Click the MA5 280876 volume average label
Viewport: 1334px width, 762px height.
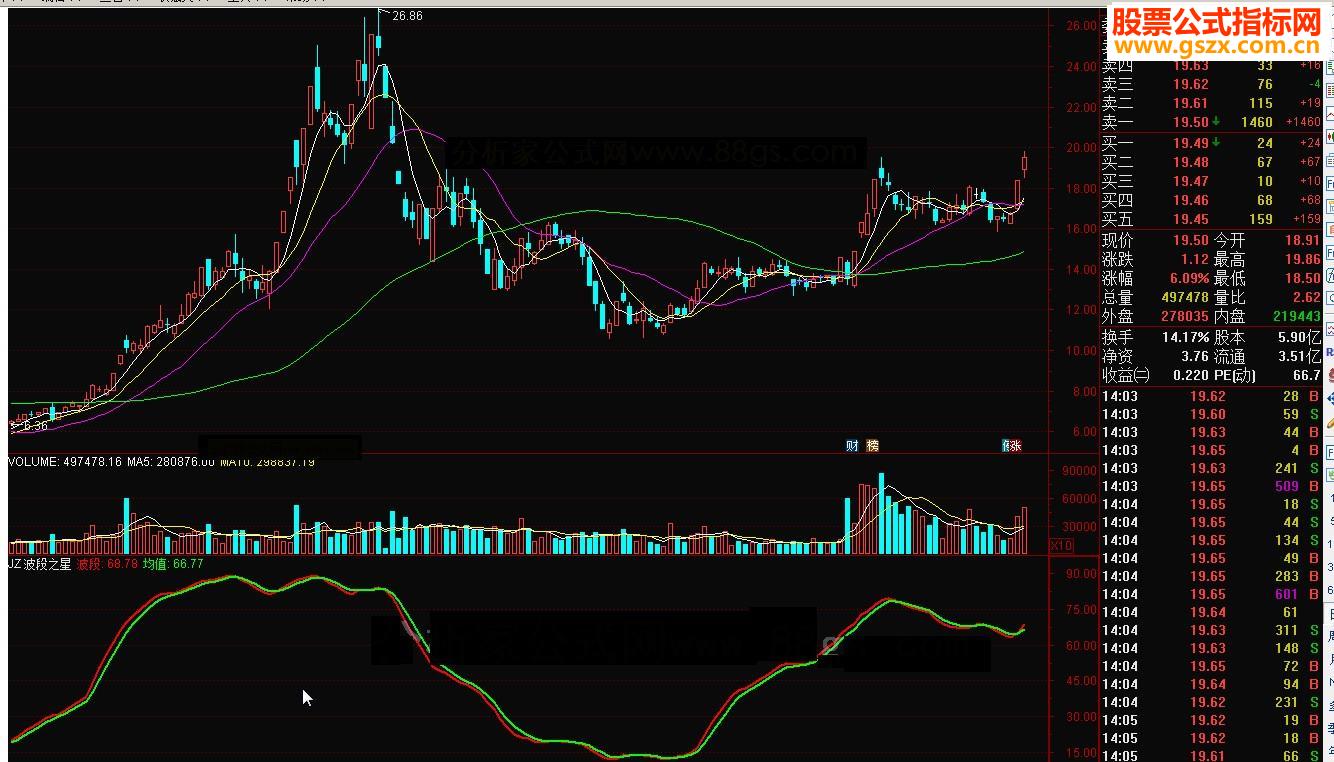coord(171,462)
